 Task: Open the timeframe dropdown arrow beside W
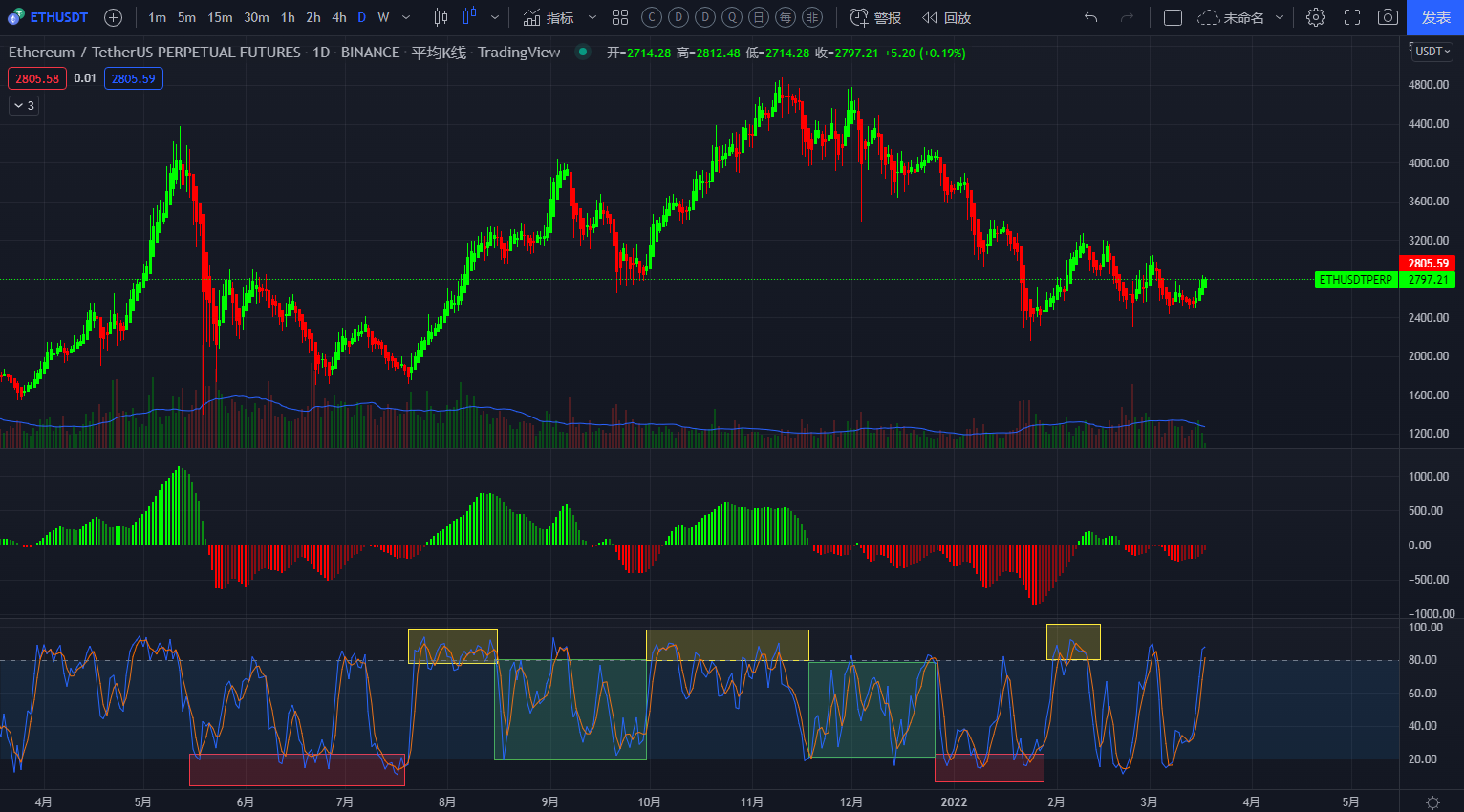(x=404, y=17)
